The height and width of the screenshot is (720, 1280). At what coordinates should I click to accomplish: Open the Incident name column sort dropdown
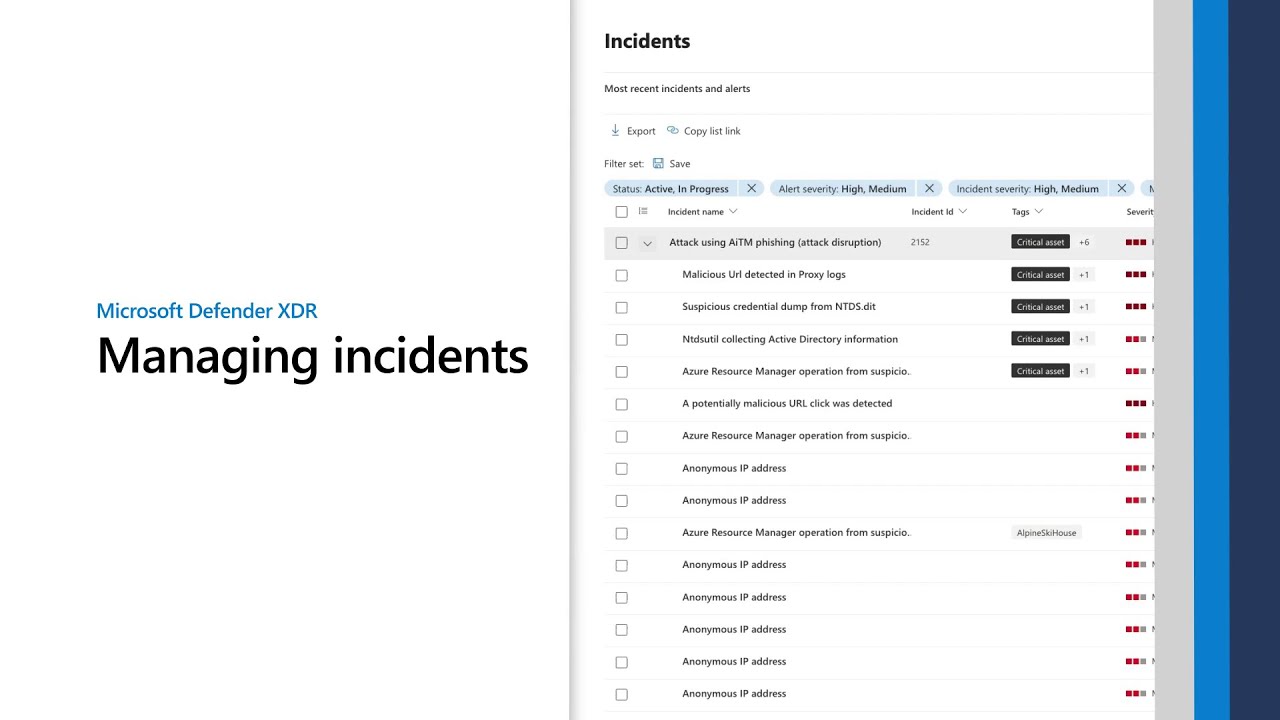[733, 212]
